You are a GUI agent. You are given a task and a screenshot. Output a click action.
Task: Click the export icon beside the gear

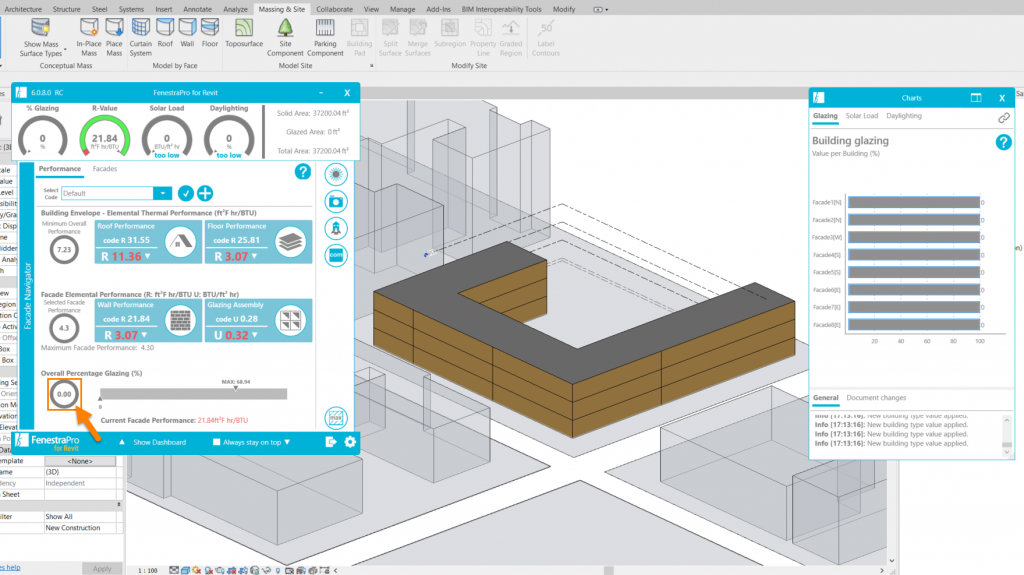click(330, 442)
